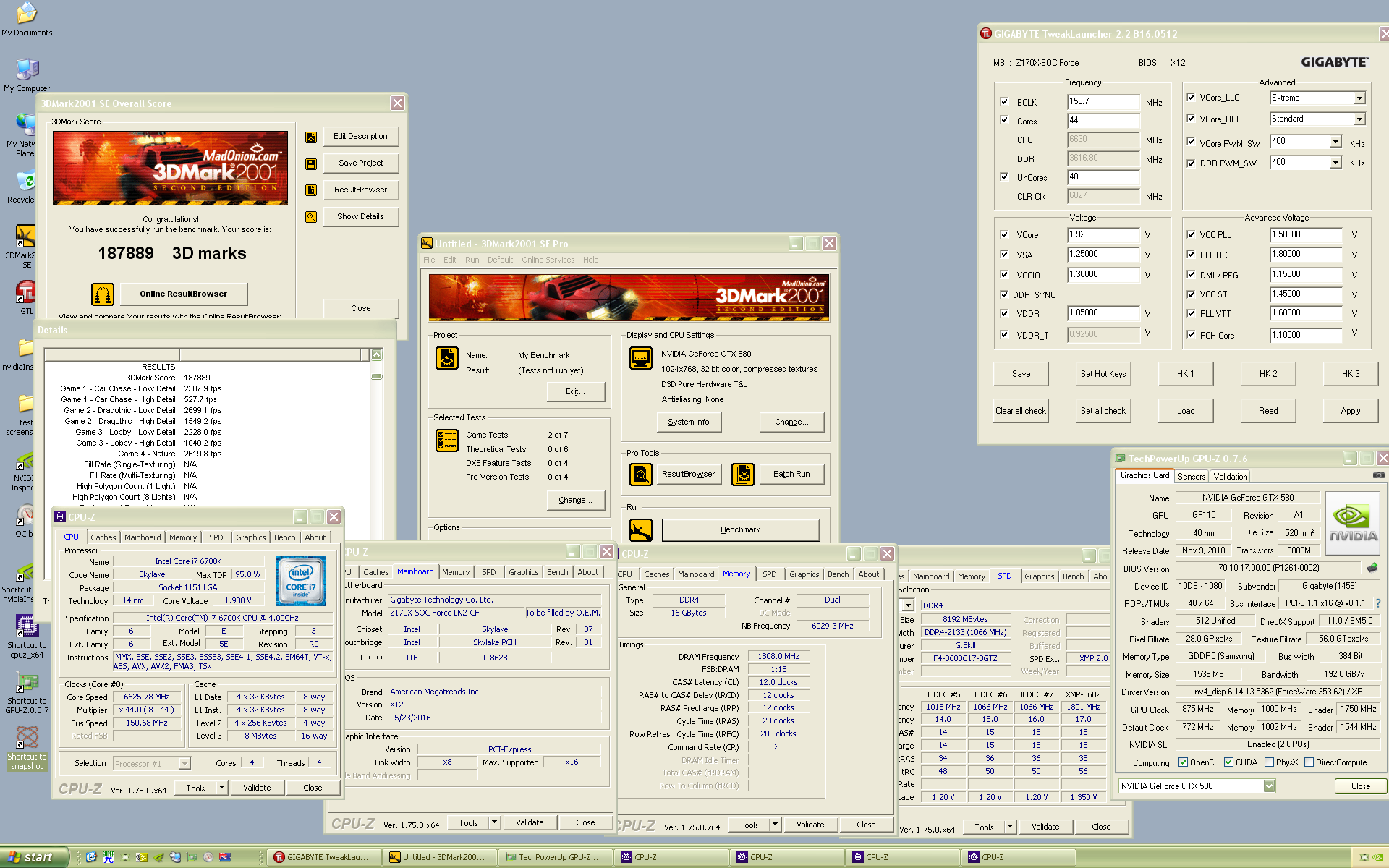
Task: Click the Set Hot Keys button in TweakLauncher
Action: click(1100, 375)
